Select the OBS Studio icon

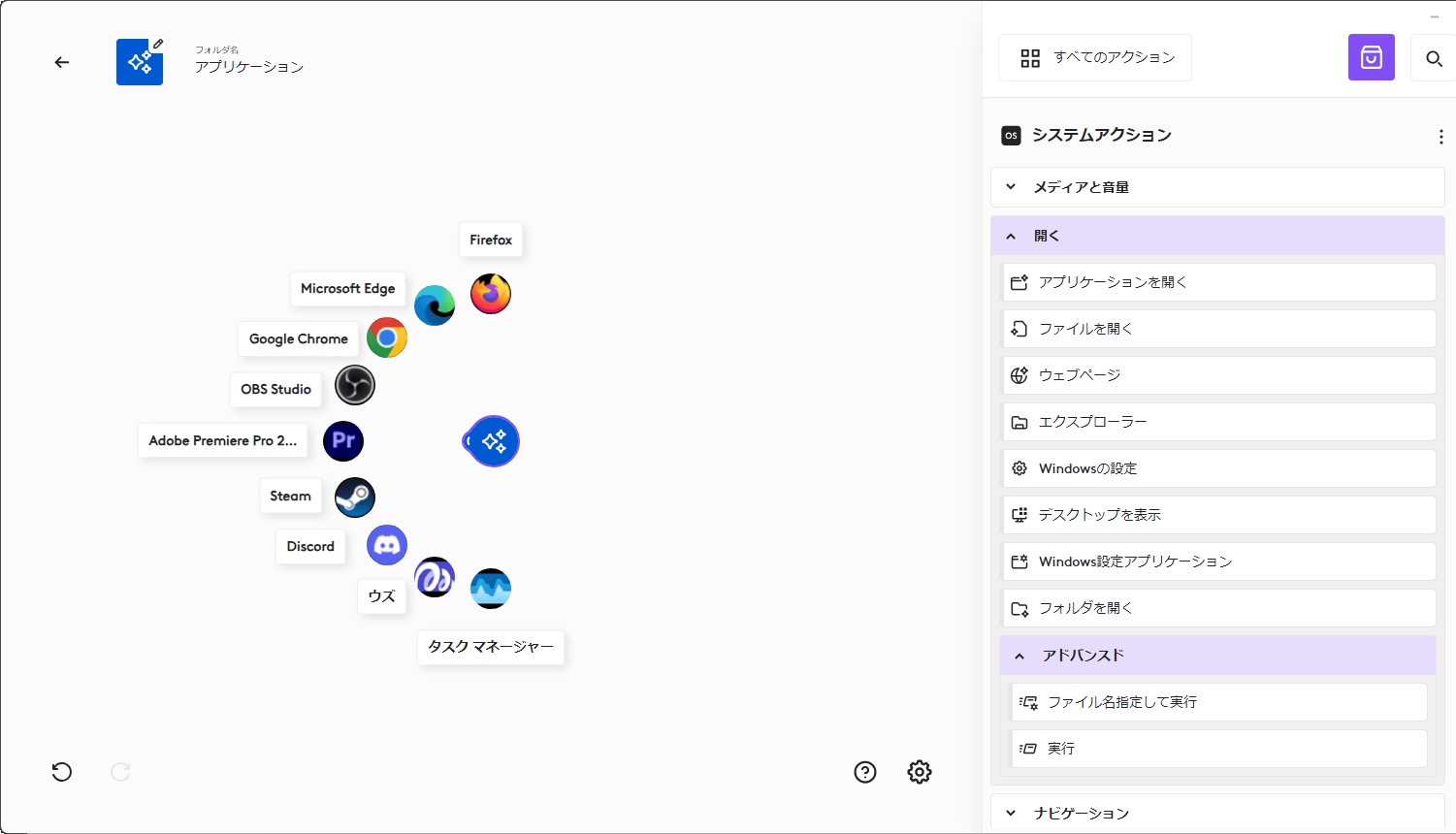click(355, 385)
